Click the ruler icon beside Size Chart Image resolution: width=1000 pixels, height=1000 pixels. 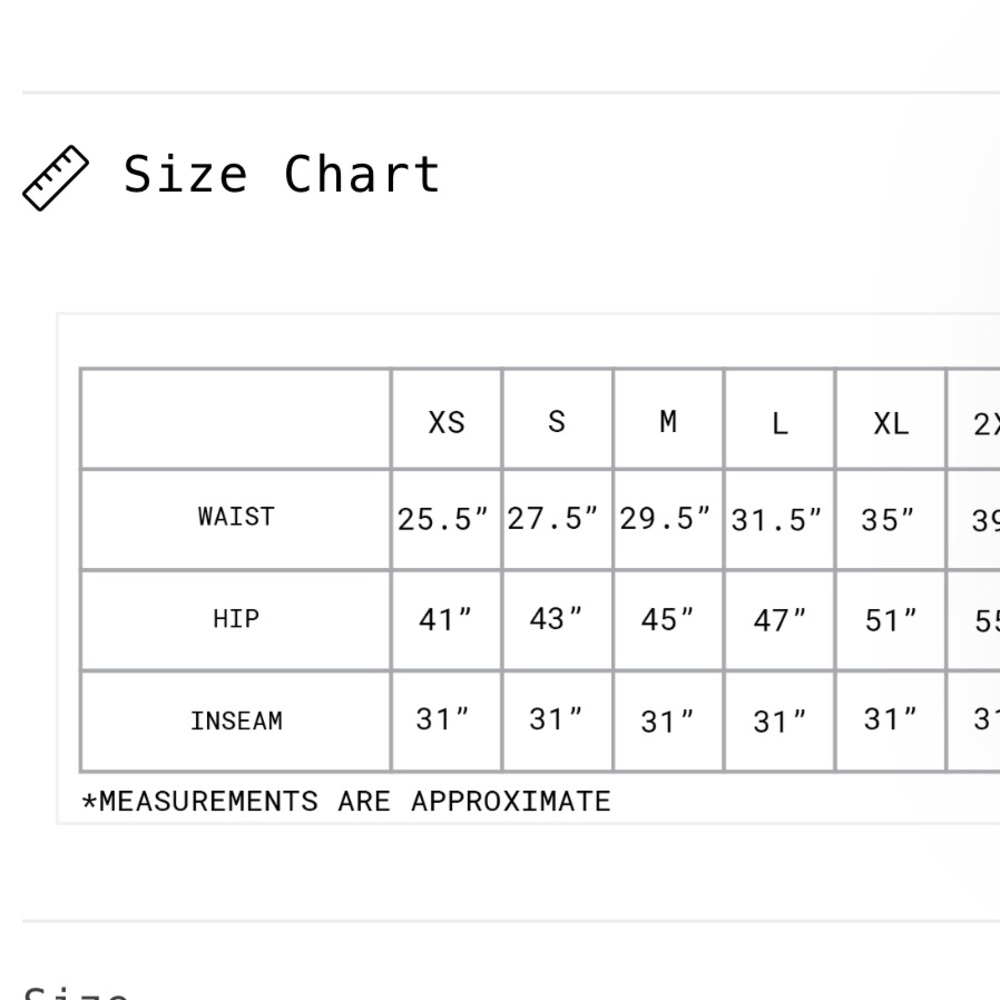pyautogui.click(x=55, y=178)
